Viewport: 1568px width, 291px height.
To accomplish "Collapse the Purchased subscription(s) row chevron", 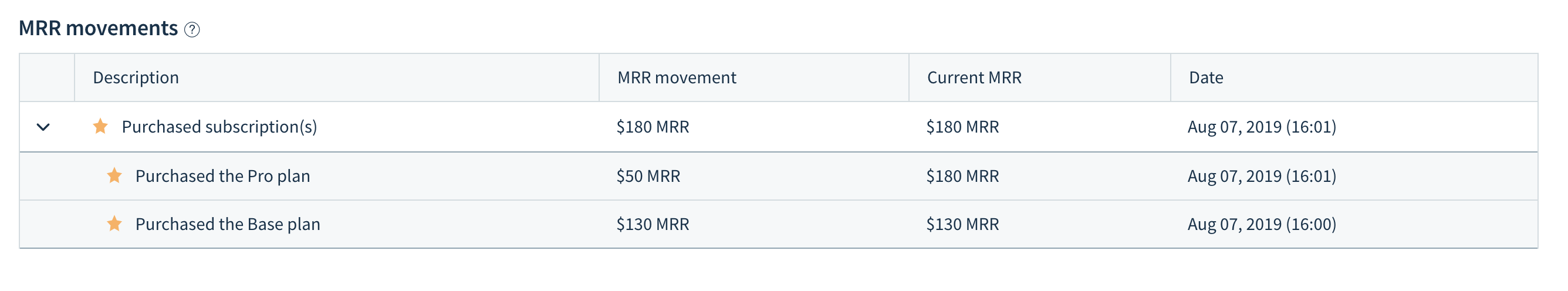I will click(x=43, y=127).
